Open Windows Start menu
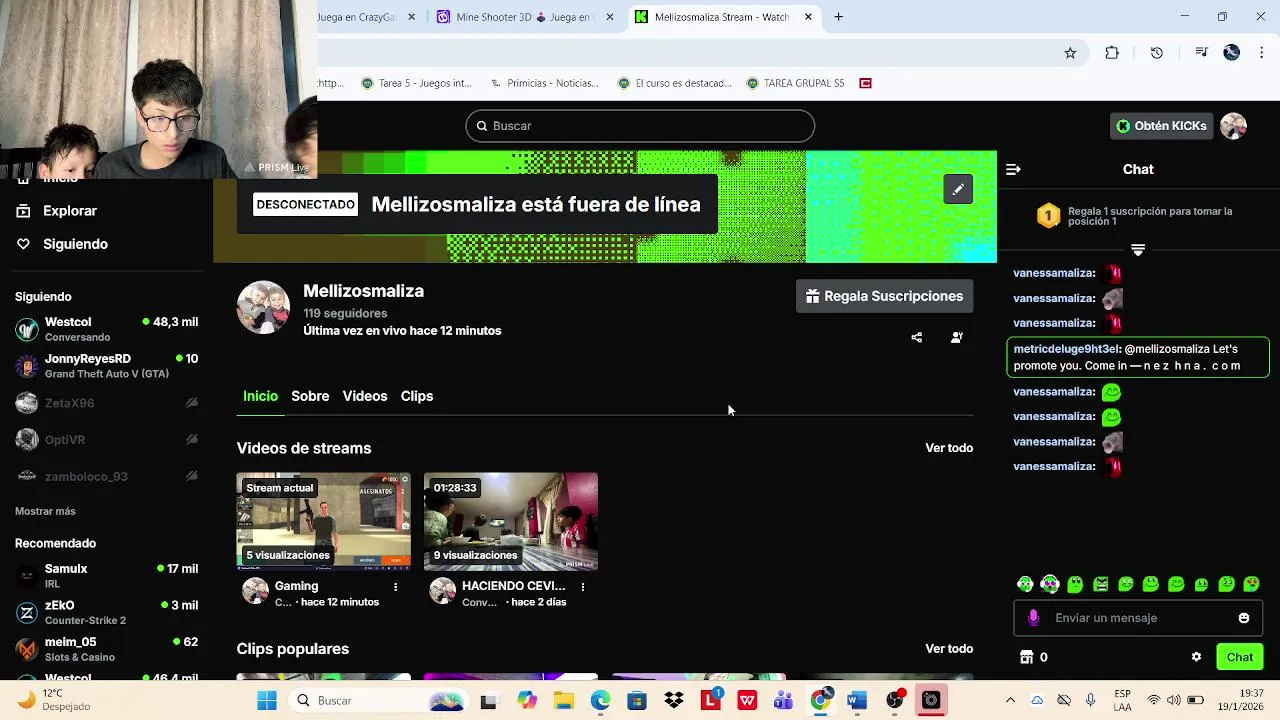Screen dimensions: 1280x720 (x=267, y=701)
